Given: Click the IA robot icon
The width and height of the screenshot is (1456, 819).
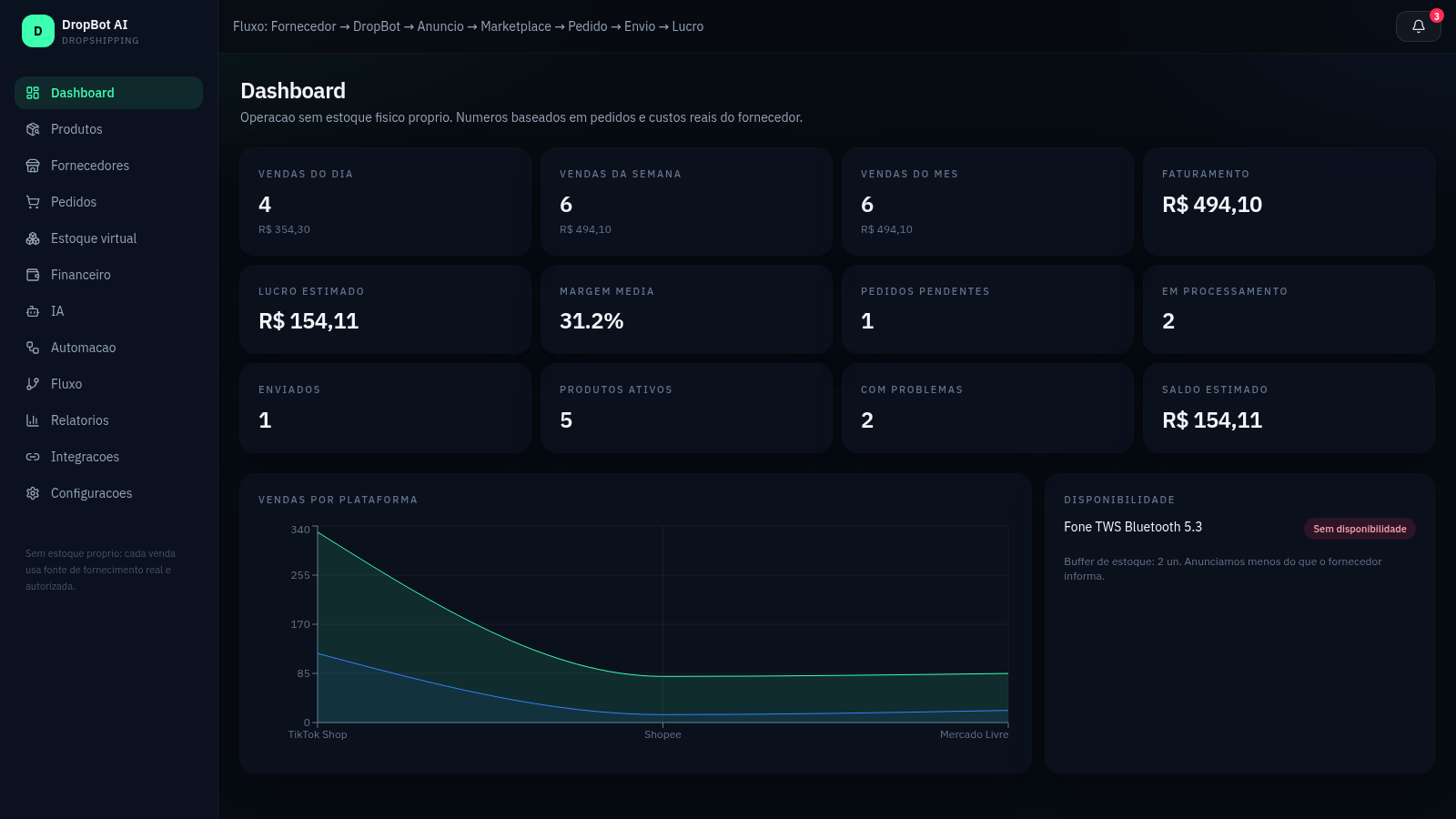Looking at the screenshot, I should tap(33, 311).
